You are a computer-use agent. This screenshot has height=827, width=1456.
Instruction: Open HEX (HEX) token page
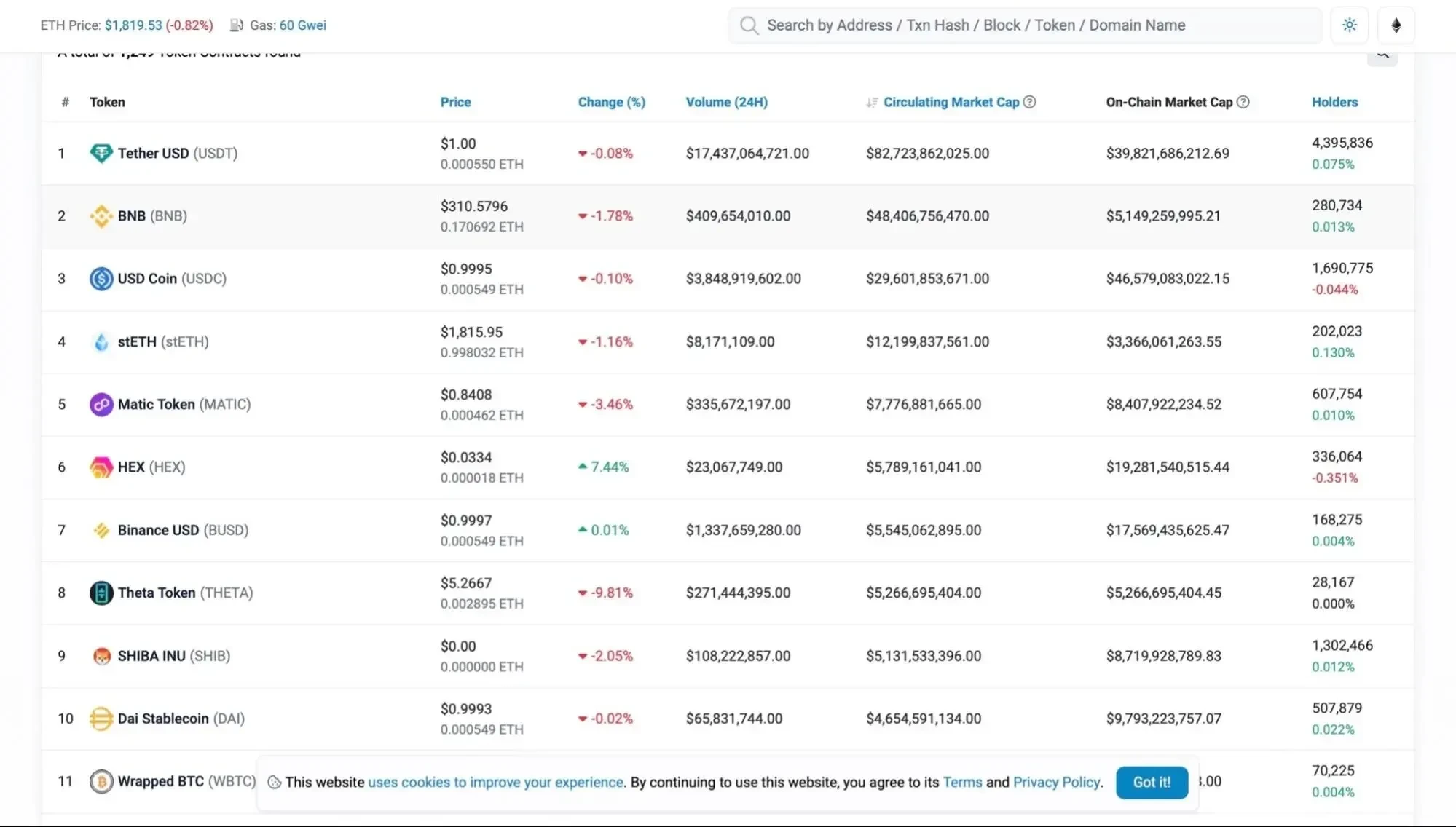(151, 467)
